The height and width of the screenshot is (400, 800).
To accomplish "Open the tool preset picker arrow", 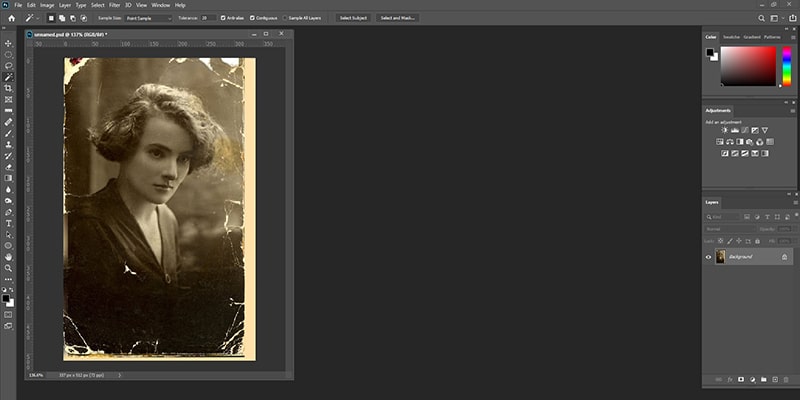I will [38, 18].
